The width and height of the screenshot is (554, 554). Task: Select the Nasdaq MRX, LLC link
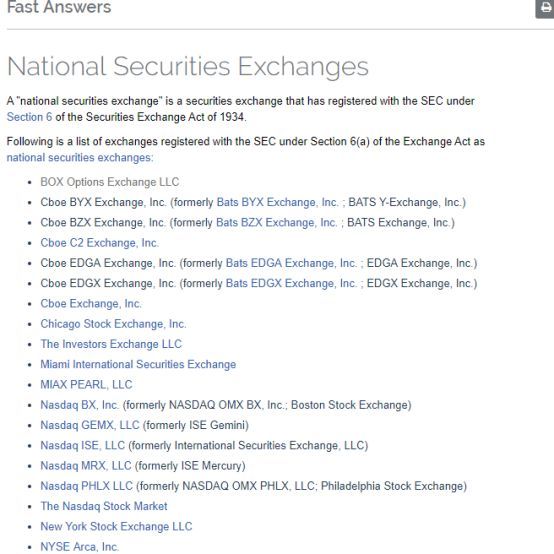coord(86,466)
